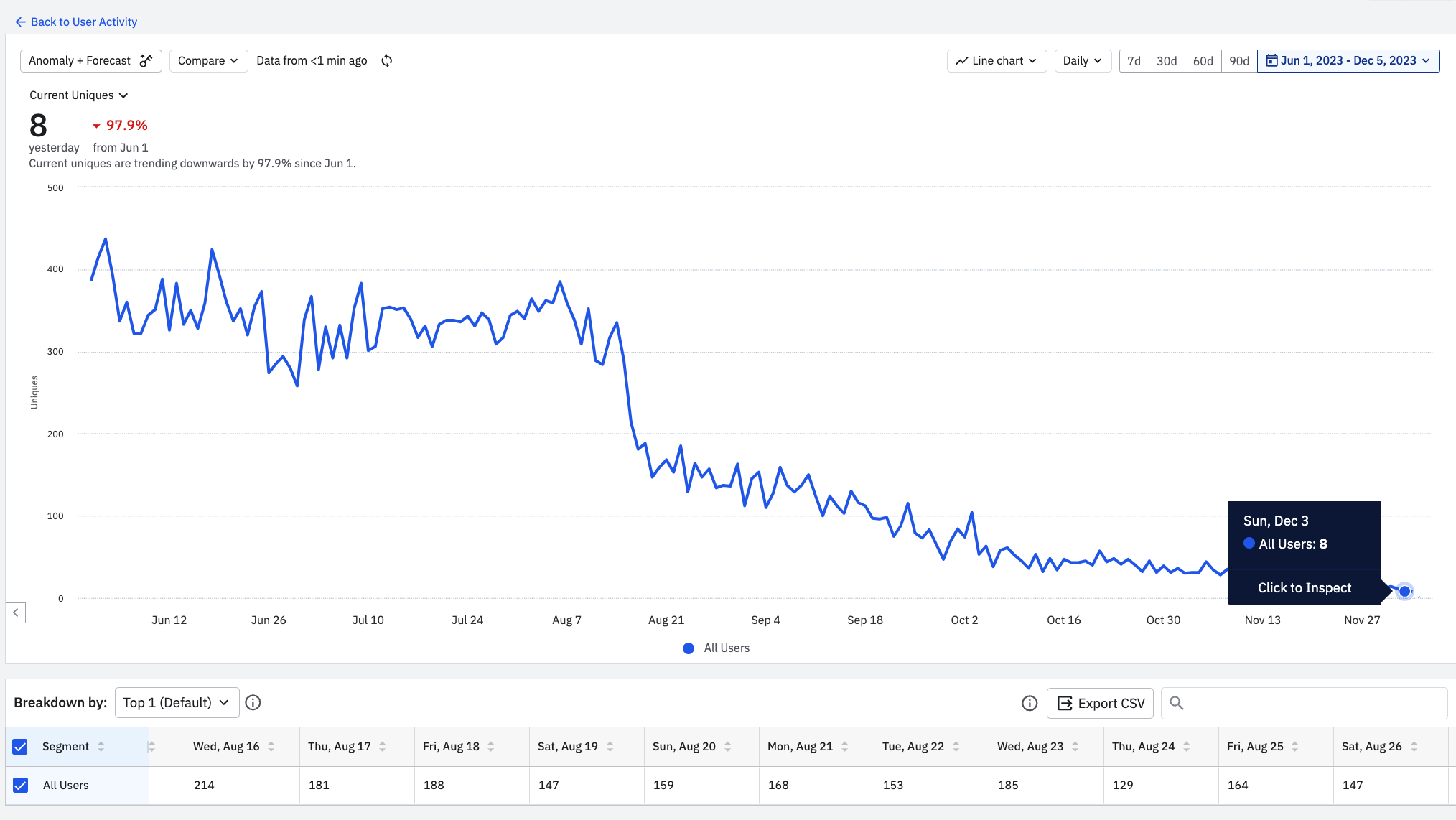Click the date range calendar icon
Screen dimensions: 1456x820
[1271, 61]
